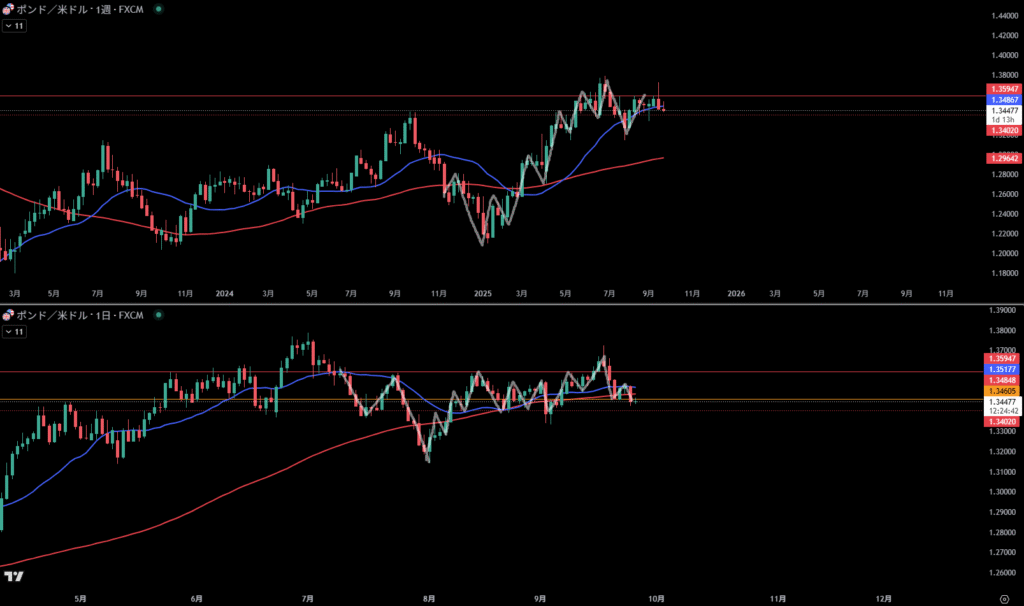Click the orange 1.34605 price label, daily chart
Screen dimensions: 1024x606
pyautogui.click(x=1004, y=391)
